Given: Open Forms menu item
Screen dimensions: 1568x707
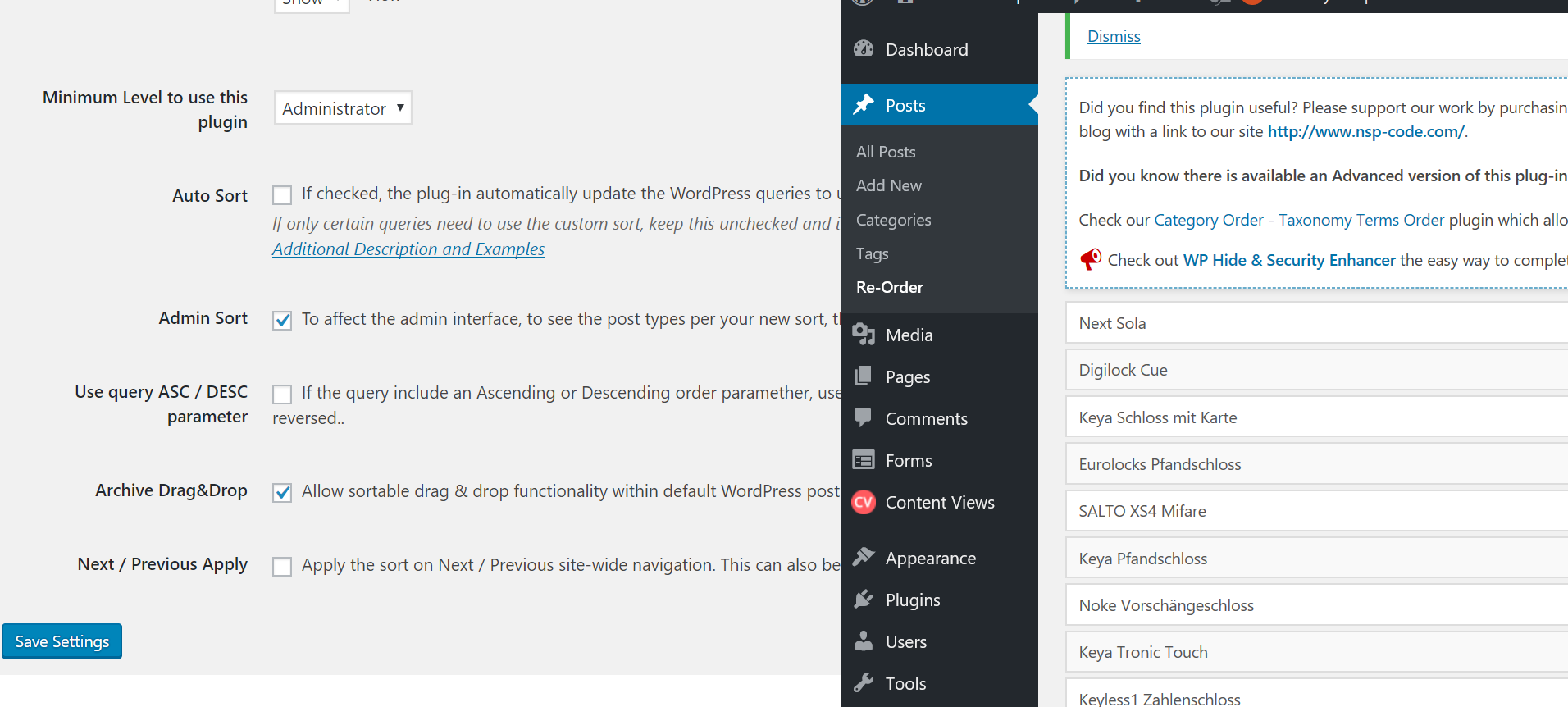Looking at the screenshot, I should [940, 460].
